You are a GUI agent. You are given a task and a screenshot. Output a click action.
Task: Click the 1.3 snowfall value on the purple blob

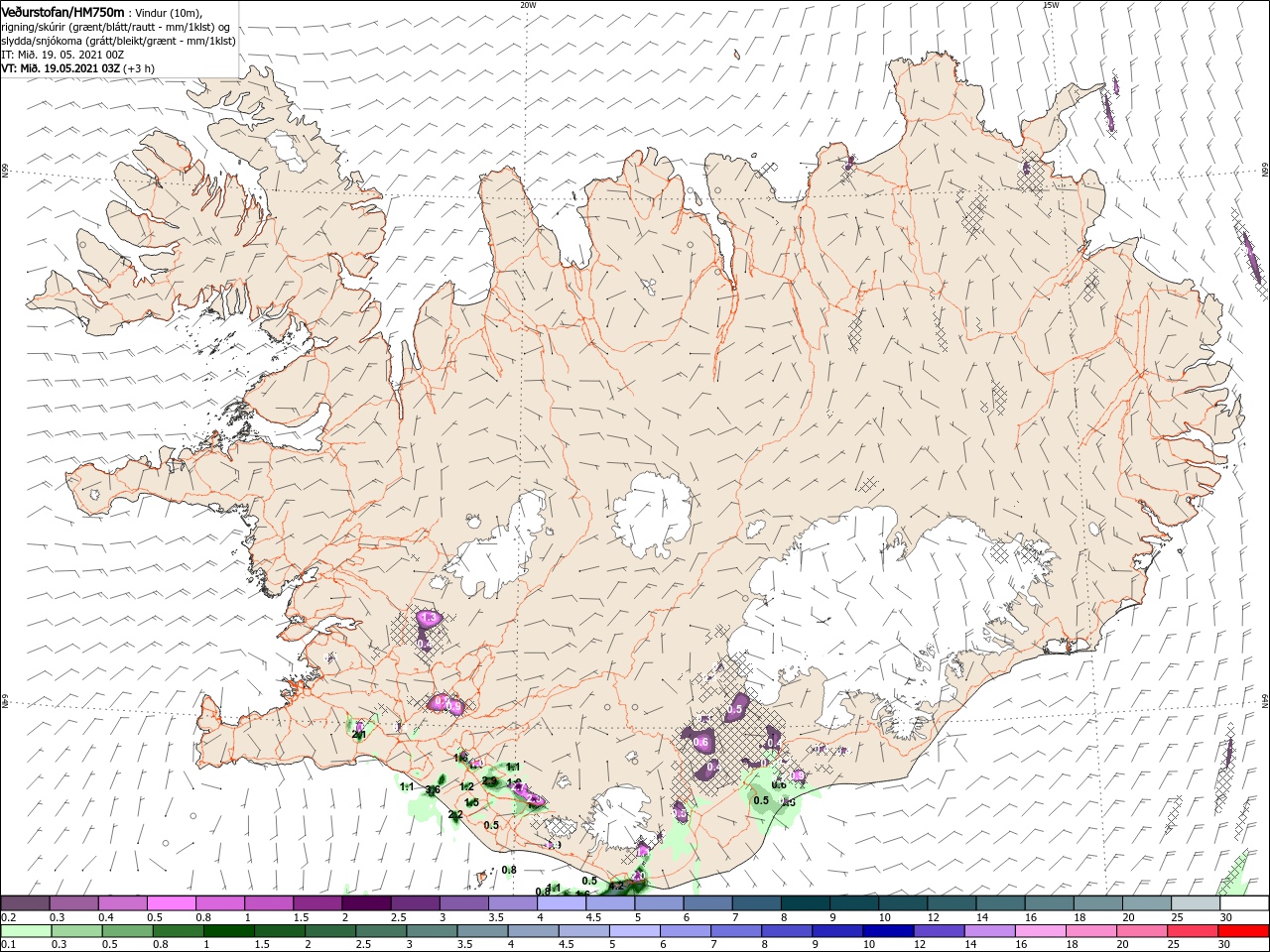(x=429, y=618)
